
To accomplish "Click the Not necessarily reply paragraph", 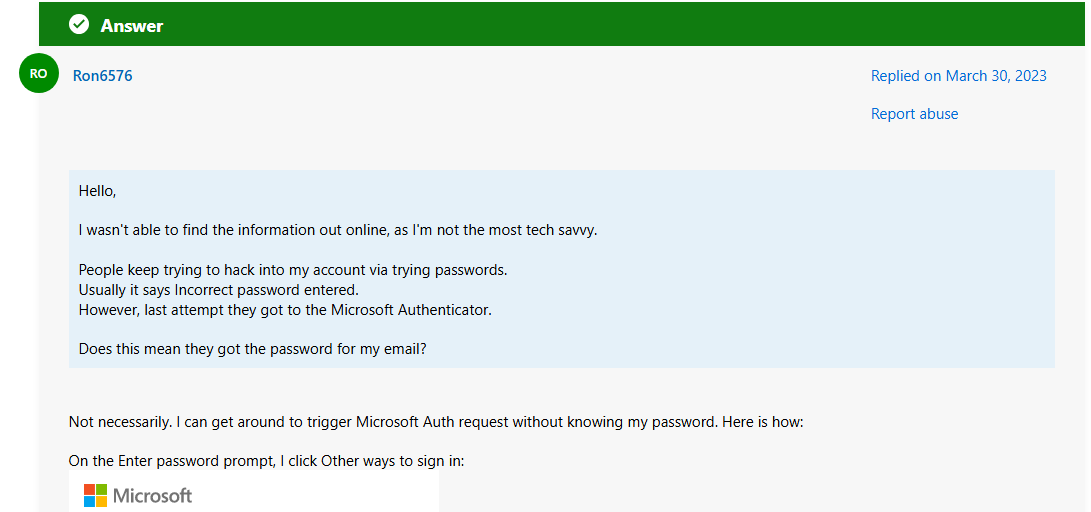I will coord(436,422).
